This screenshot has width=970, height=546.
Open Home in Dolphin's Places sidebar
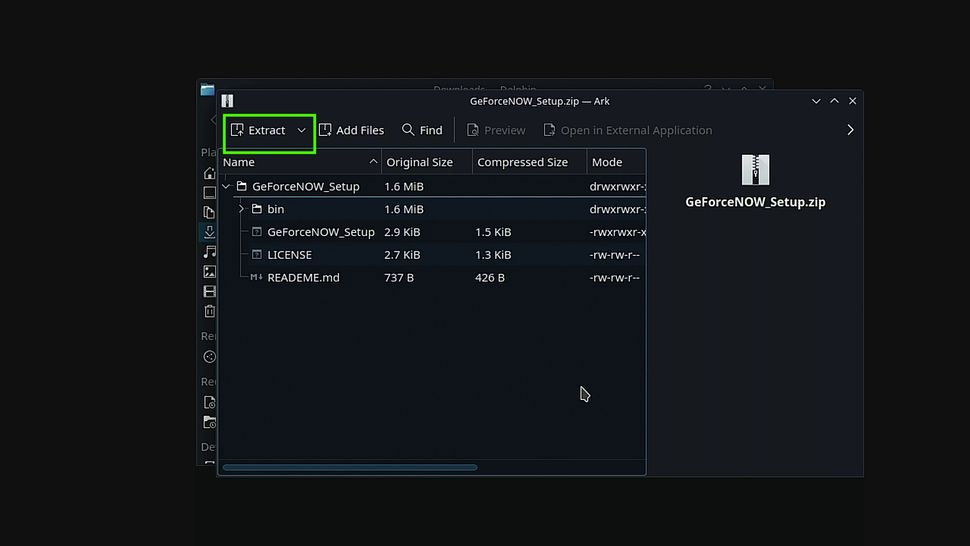click(210, 173)
